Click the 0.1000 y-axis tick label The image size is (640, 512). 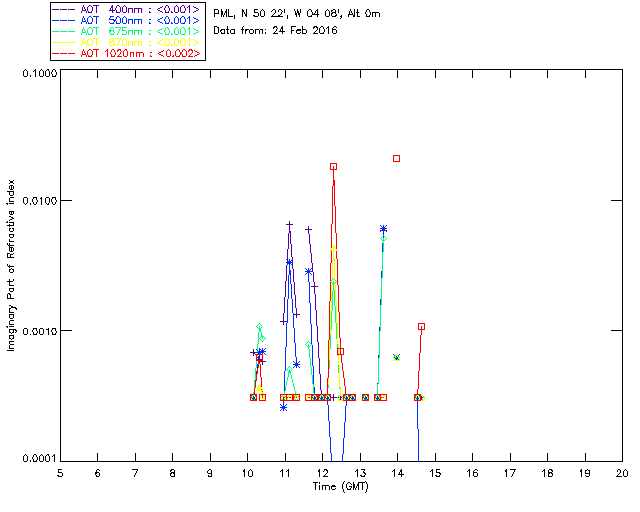click(40, 73)
